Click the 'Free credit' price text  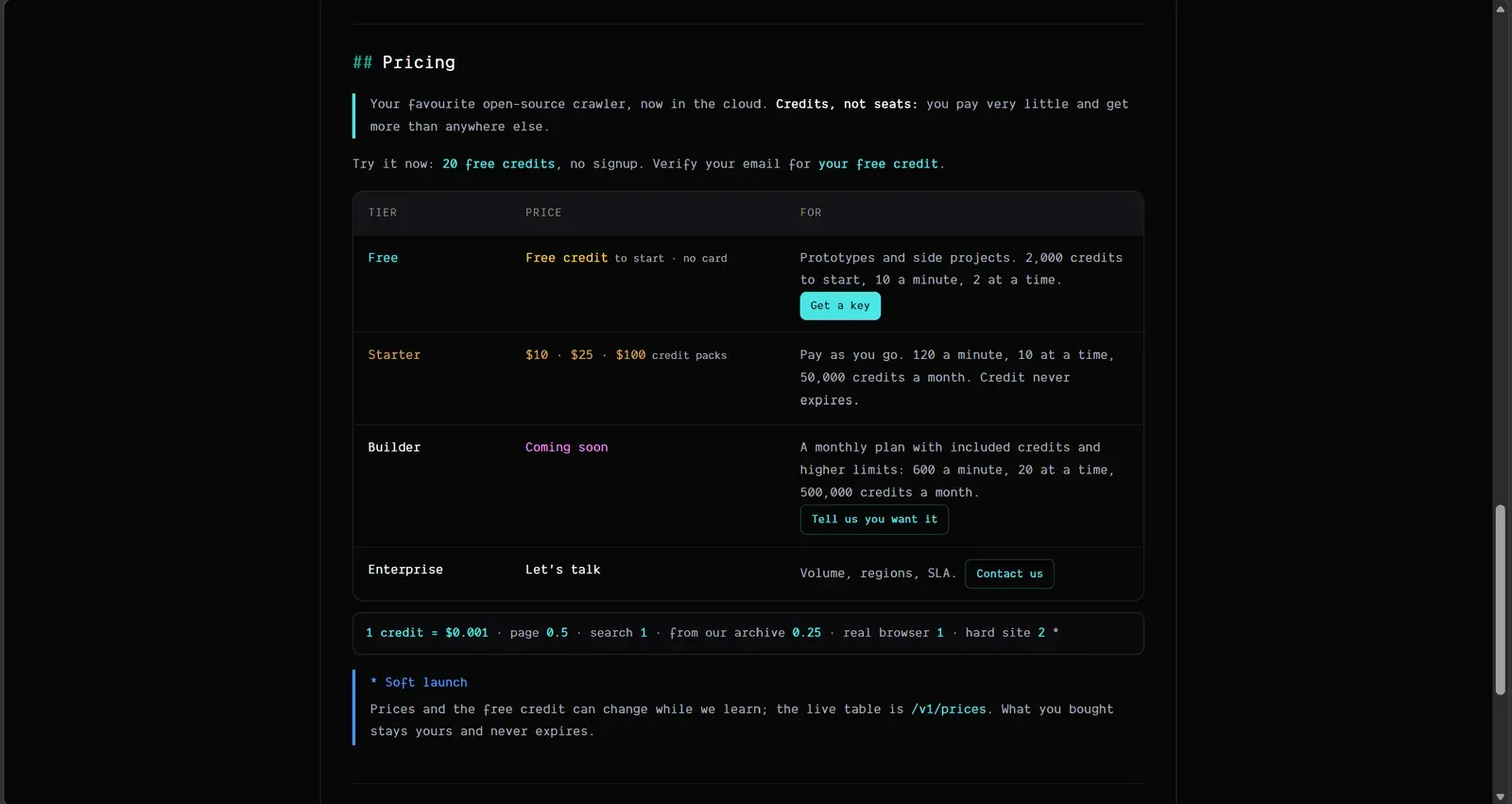click(566, 258)
